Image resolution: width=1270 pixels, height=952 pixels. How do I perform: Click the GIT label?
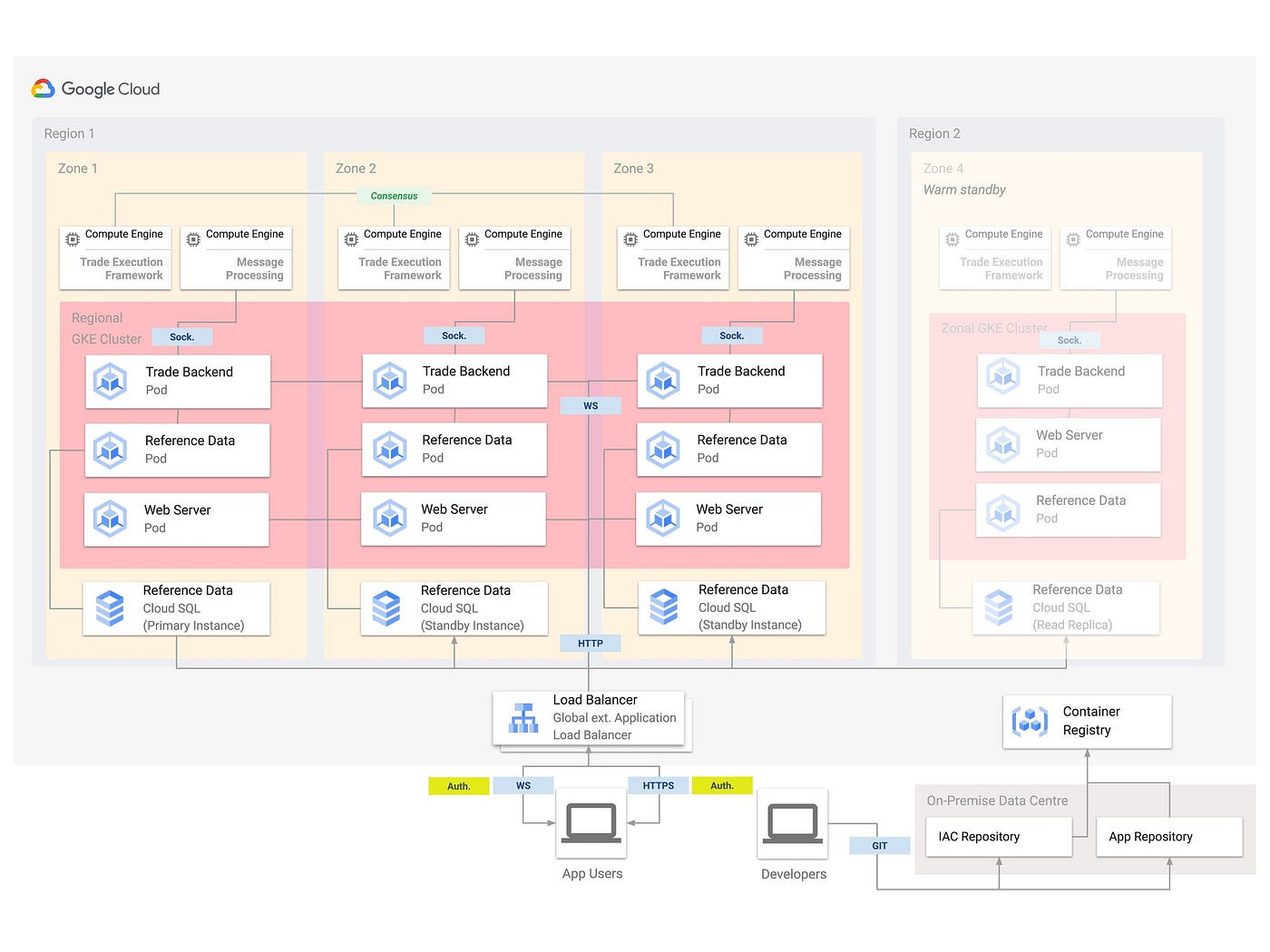click(880, 846)
